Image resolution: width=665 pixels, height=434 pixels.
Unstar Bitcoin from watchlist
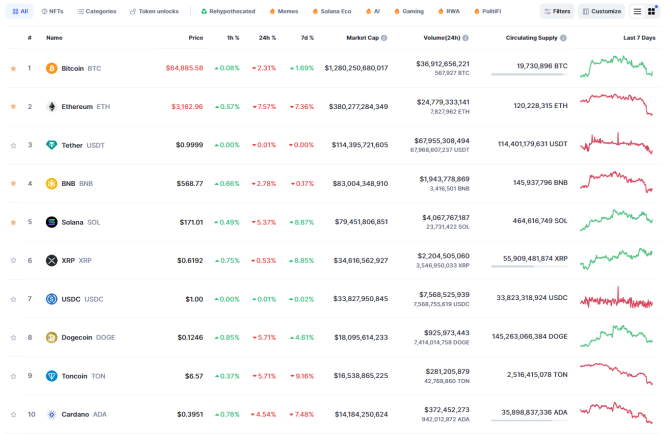[13, 68]
